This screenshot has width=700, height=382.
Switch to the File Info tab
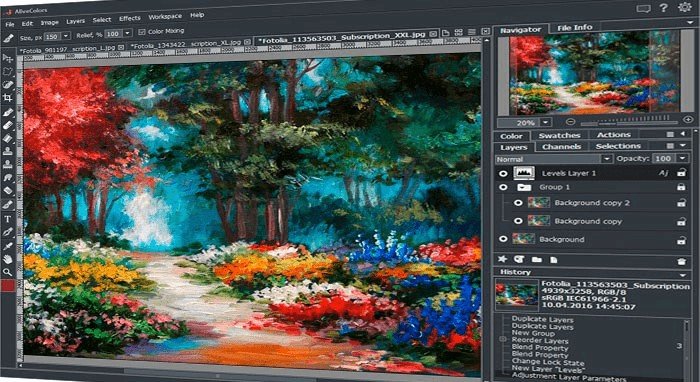point(575,28)
